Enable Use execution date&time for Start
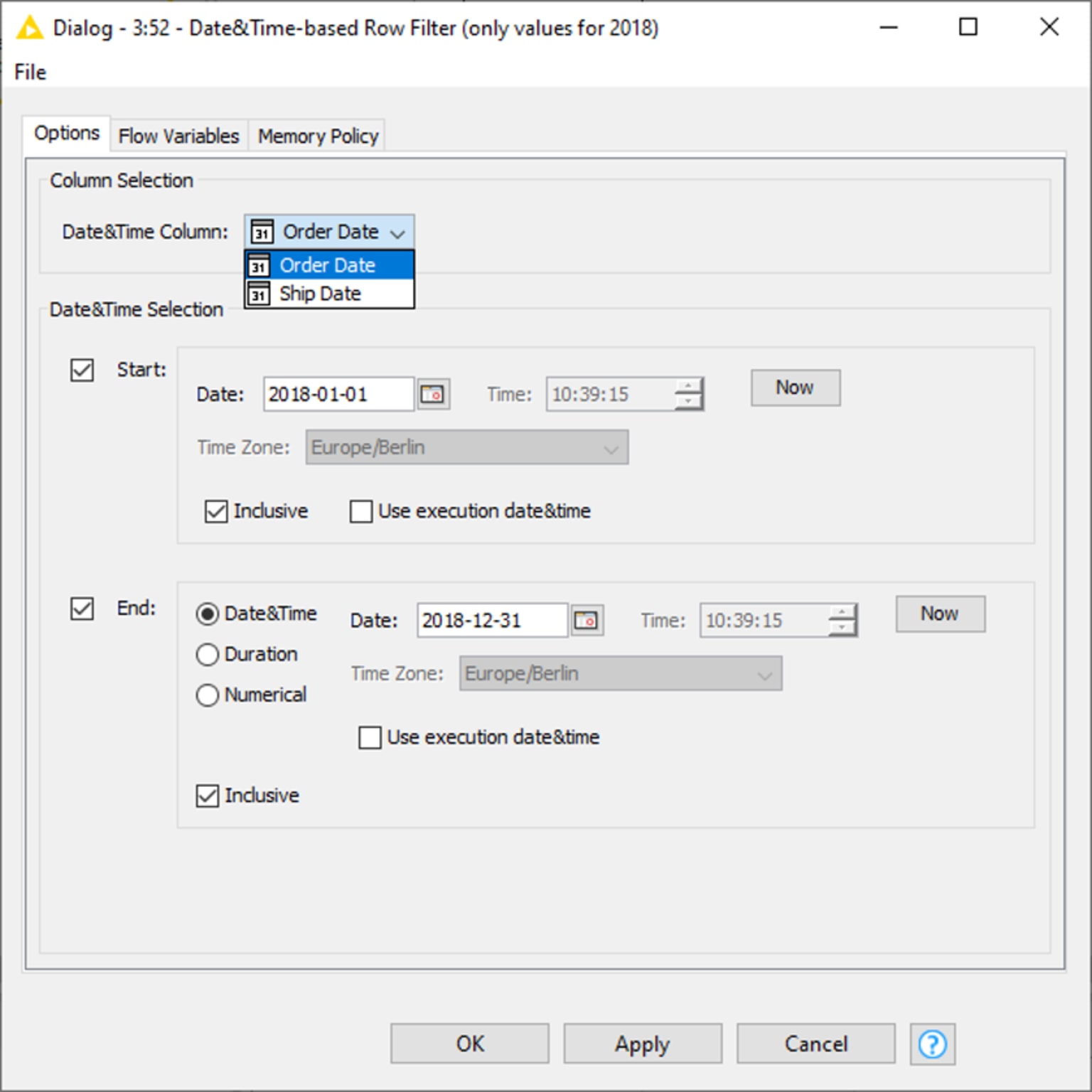 (x=361, y=511)
